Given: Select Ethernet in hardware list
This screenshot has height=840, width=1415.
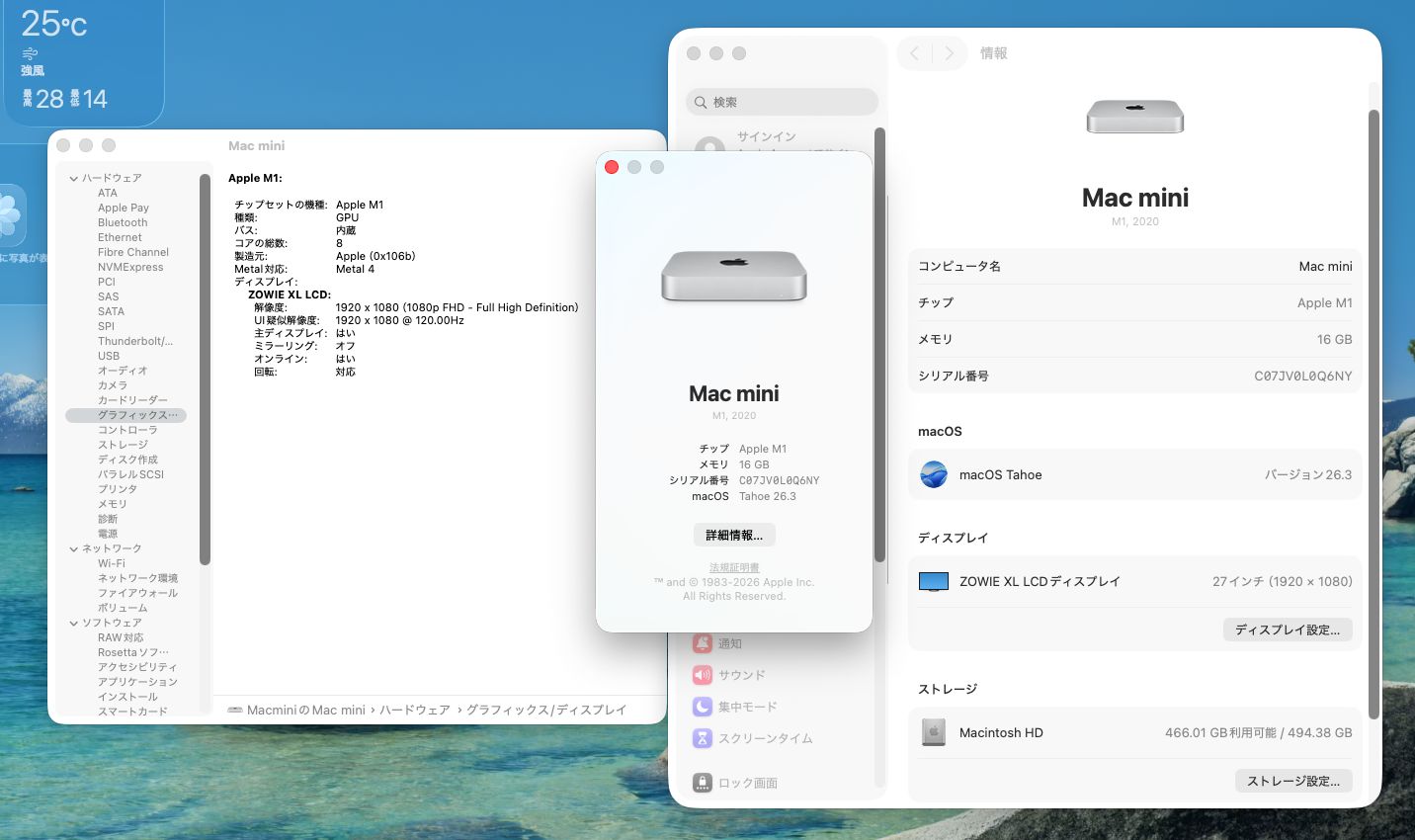Looking at the screenshot, I should [x=120, y=237].
